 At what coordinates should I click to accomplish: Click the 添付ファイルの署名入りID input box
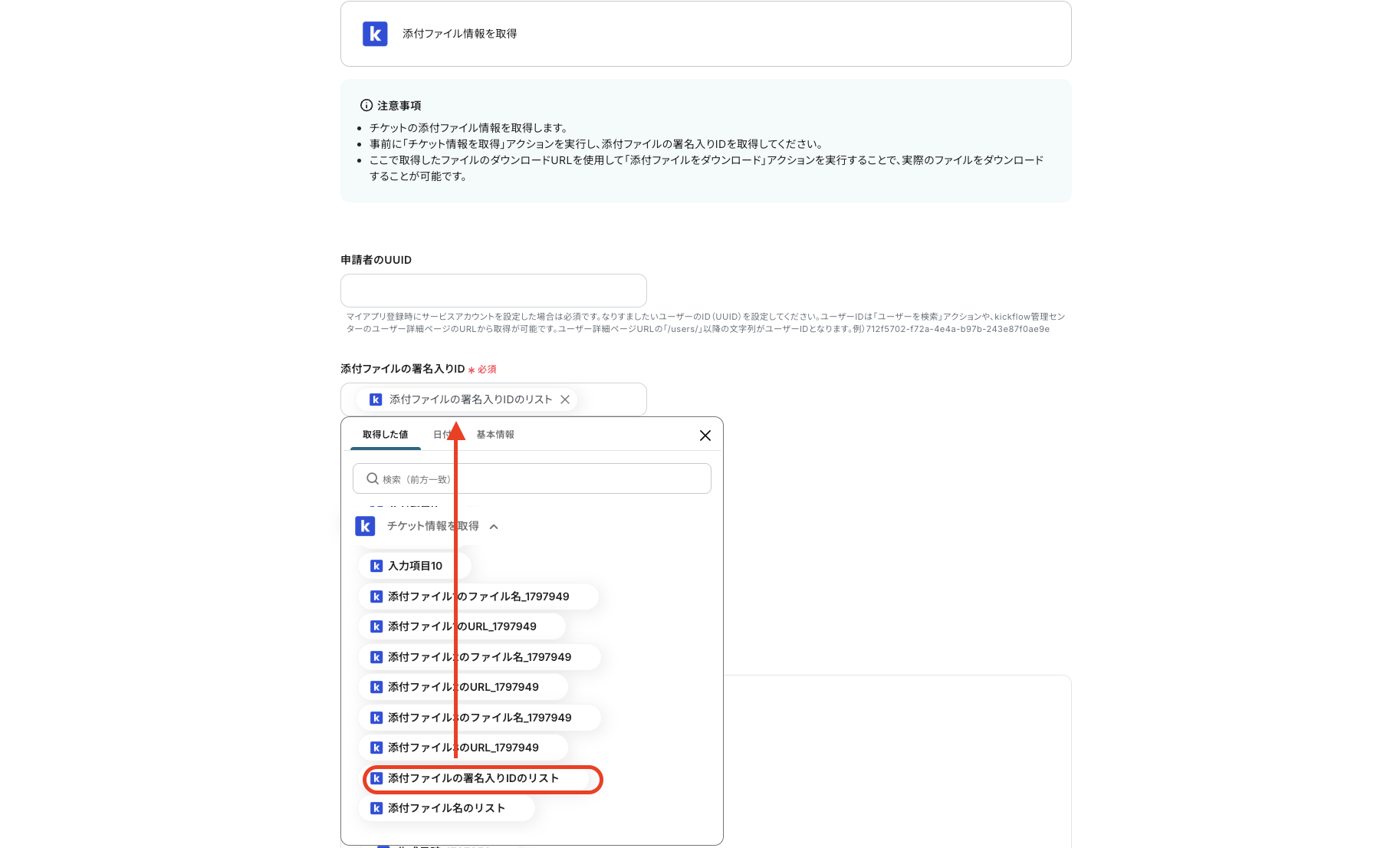click(x=494, y=399)
